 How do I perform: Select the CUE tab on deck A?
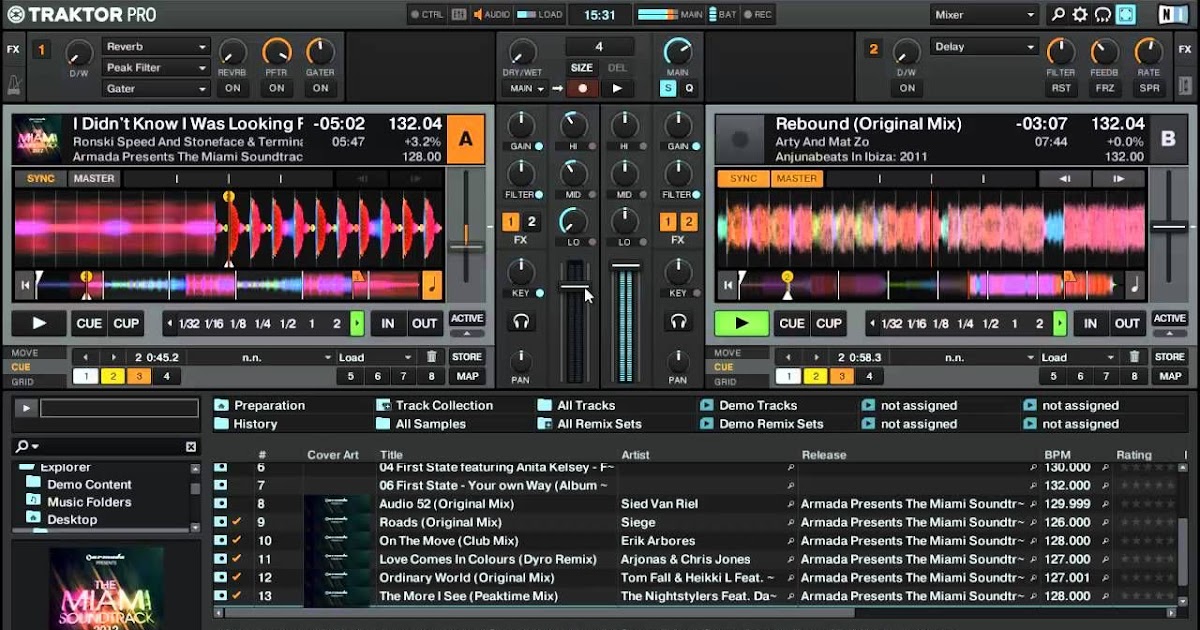[x=21, y=367]
